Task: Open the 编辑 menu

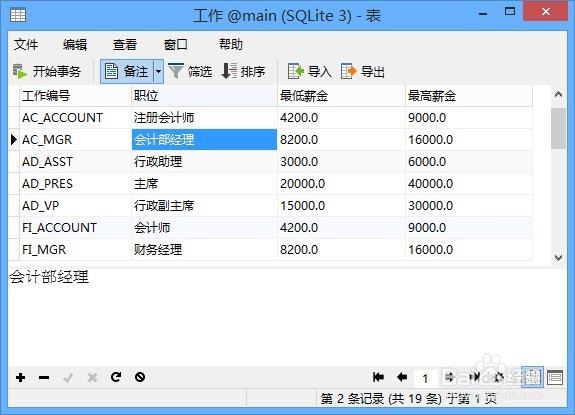Action: pos(75,45)
